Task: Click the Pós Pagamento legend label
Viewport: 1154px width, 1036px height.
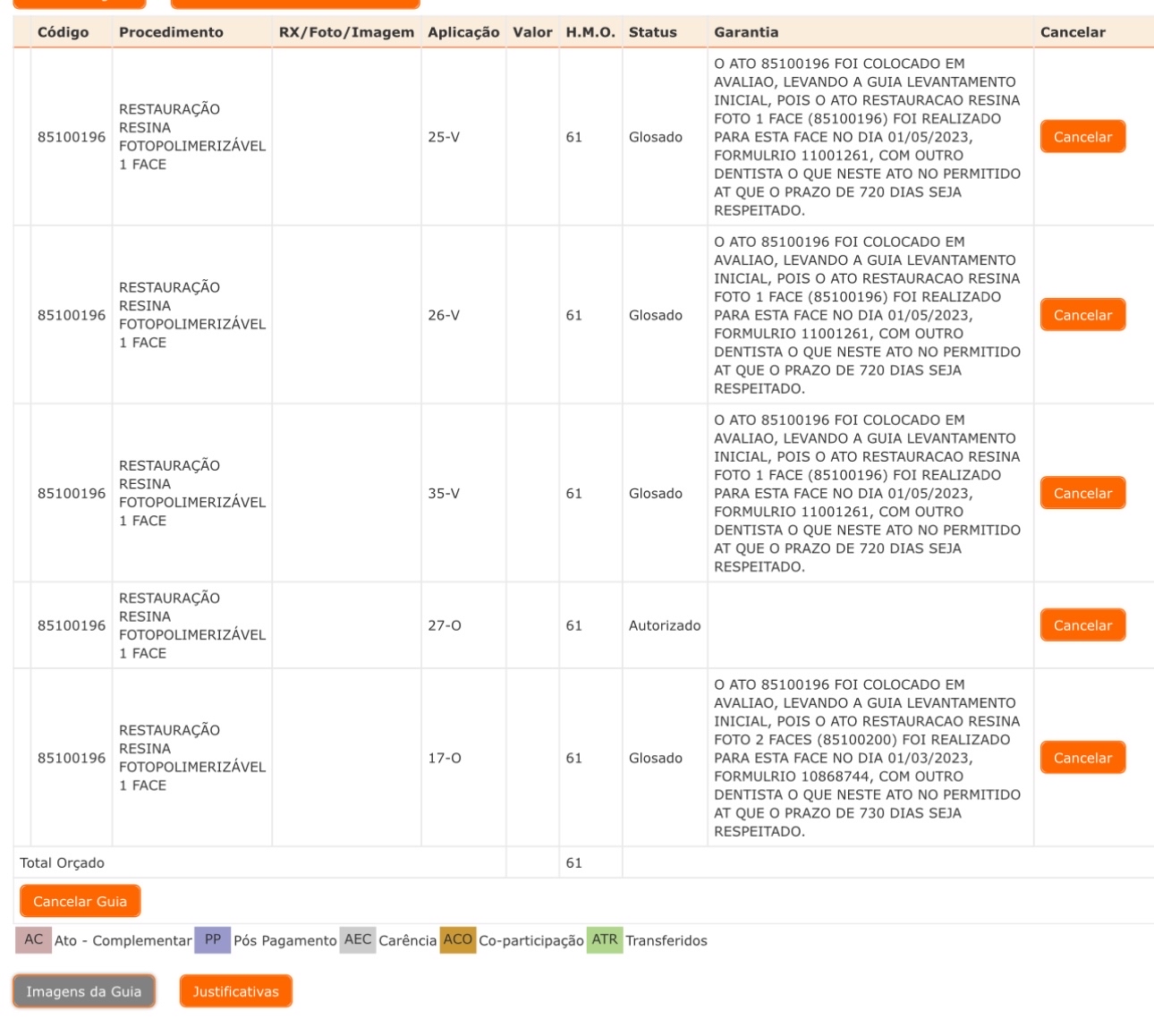Action: click(285, 940)
